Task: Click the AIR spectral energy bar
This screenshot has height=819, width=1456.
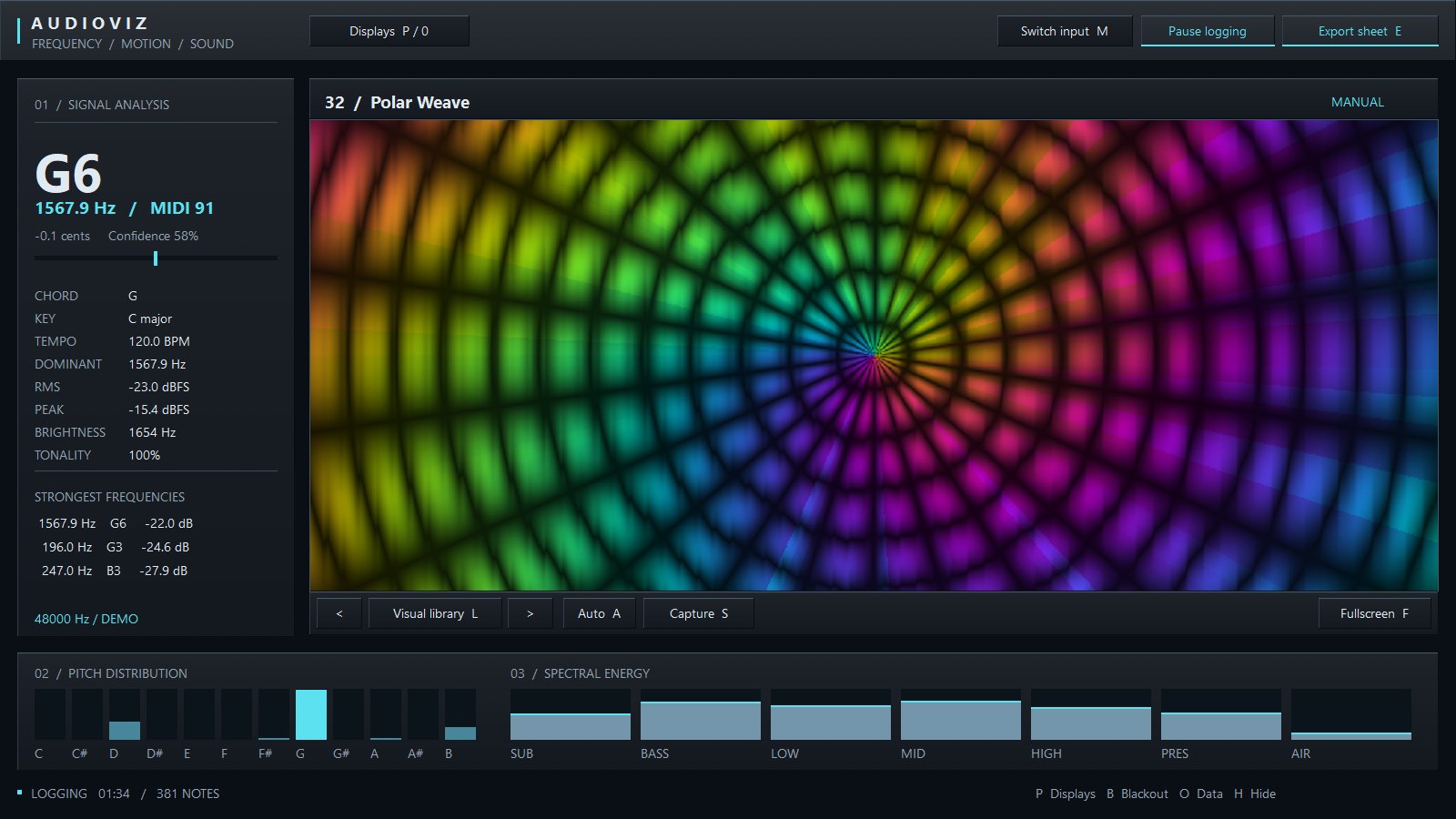Action: coord(1351,714)
